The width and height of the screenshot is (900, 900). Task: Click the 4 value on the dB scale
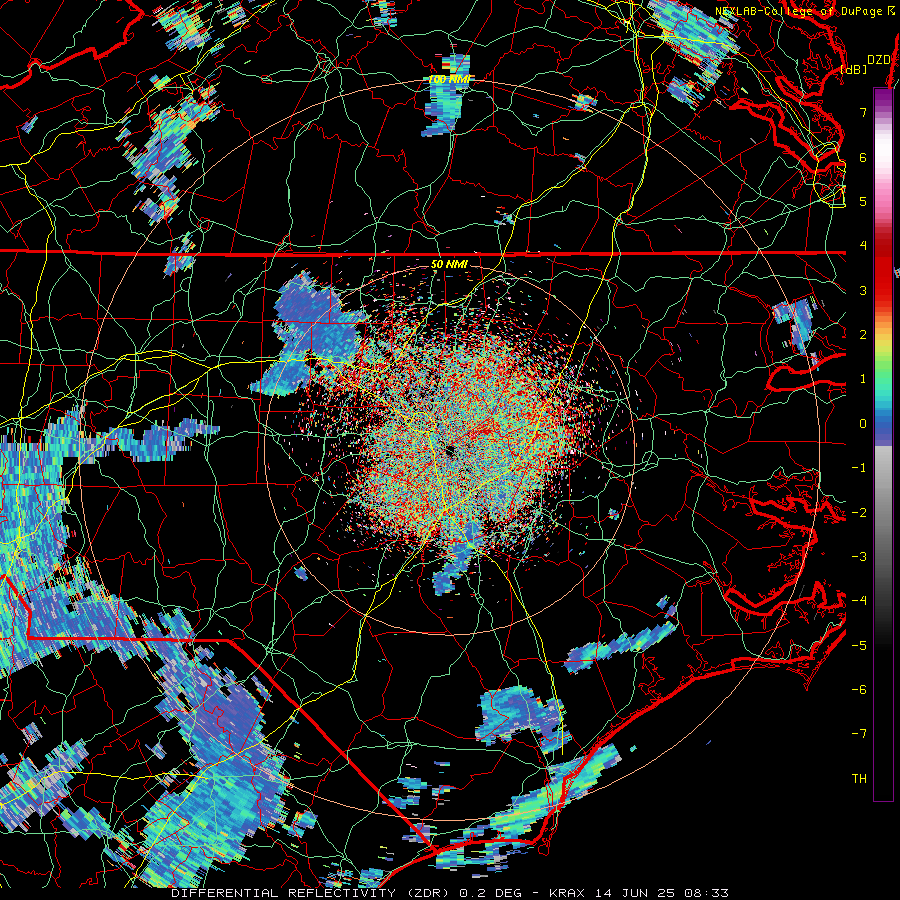863,246
